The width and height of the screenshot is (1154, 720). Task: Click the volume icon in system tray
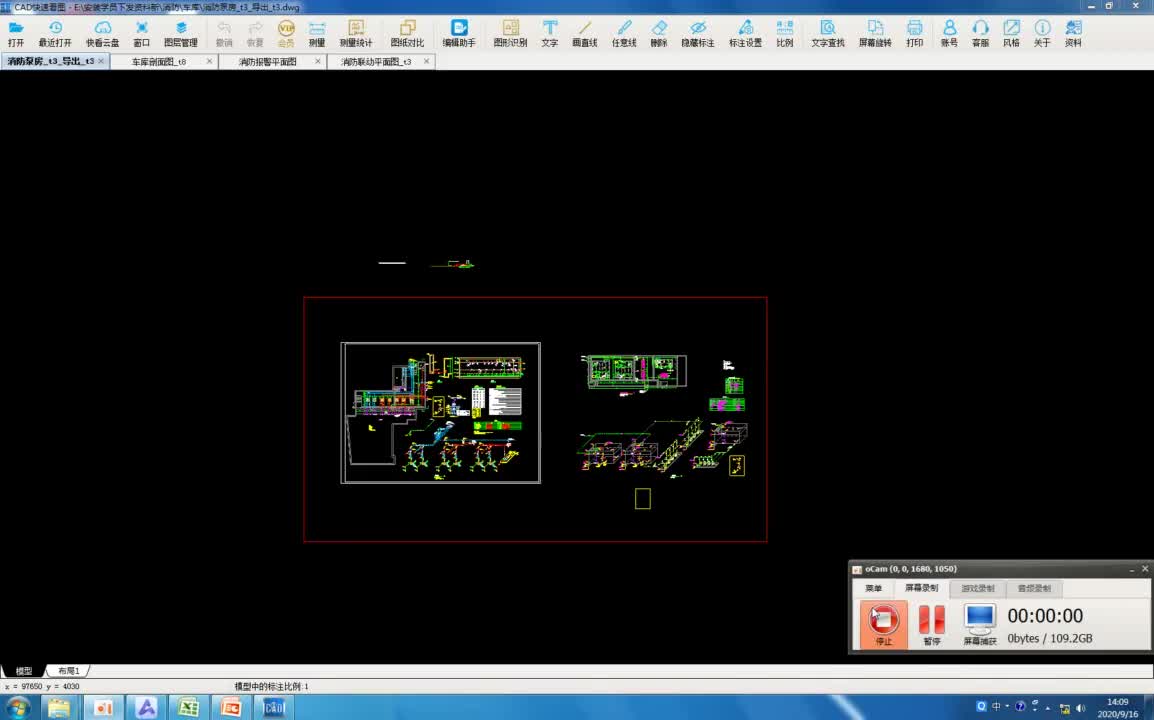[x=1080, y=707]
